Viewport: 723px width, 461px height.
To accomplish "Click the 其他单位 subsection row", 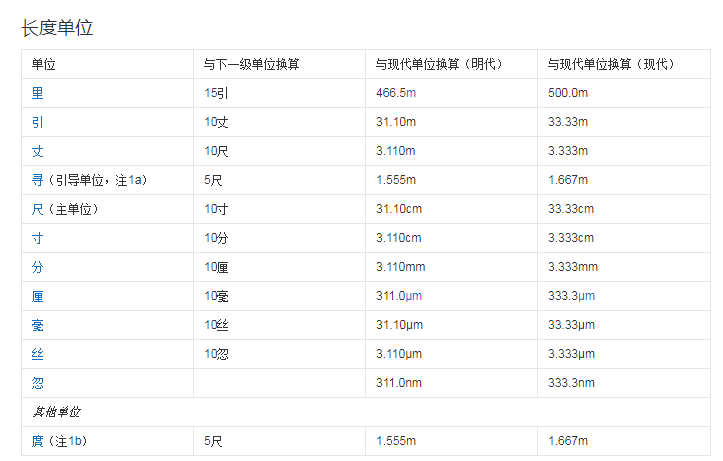I will (56, 412).
